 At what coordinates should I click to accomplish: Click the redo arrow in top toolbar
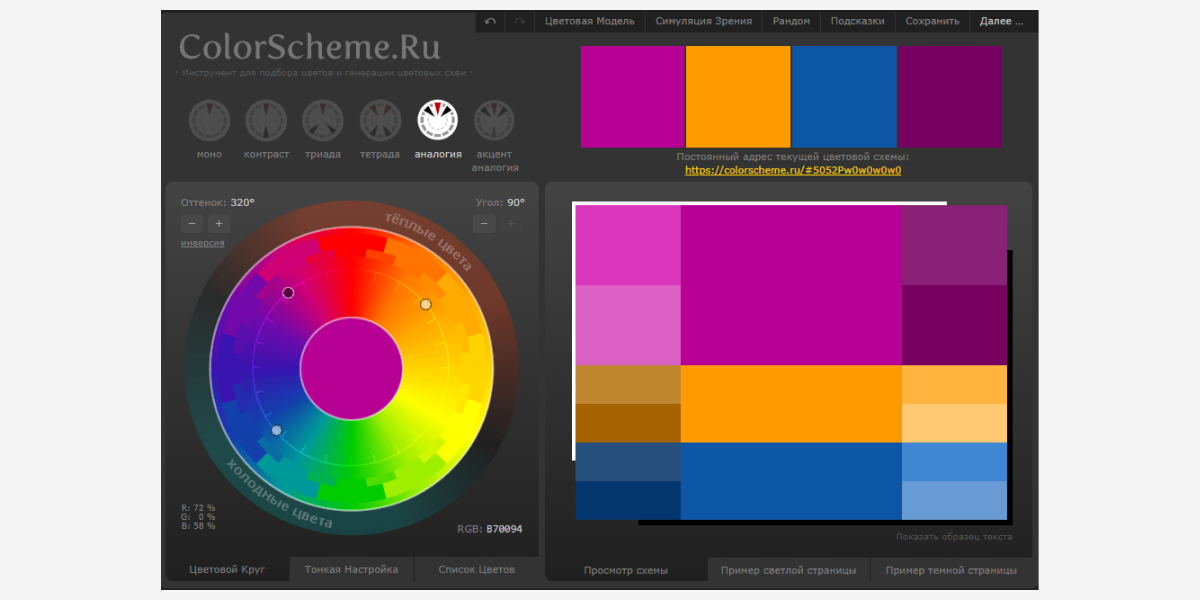(x=519, y=21)
